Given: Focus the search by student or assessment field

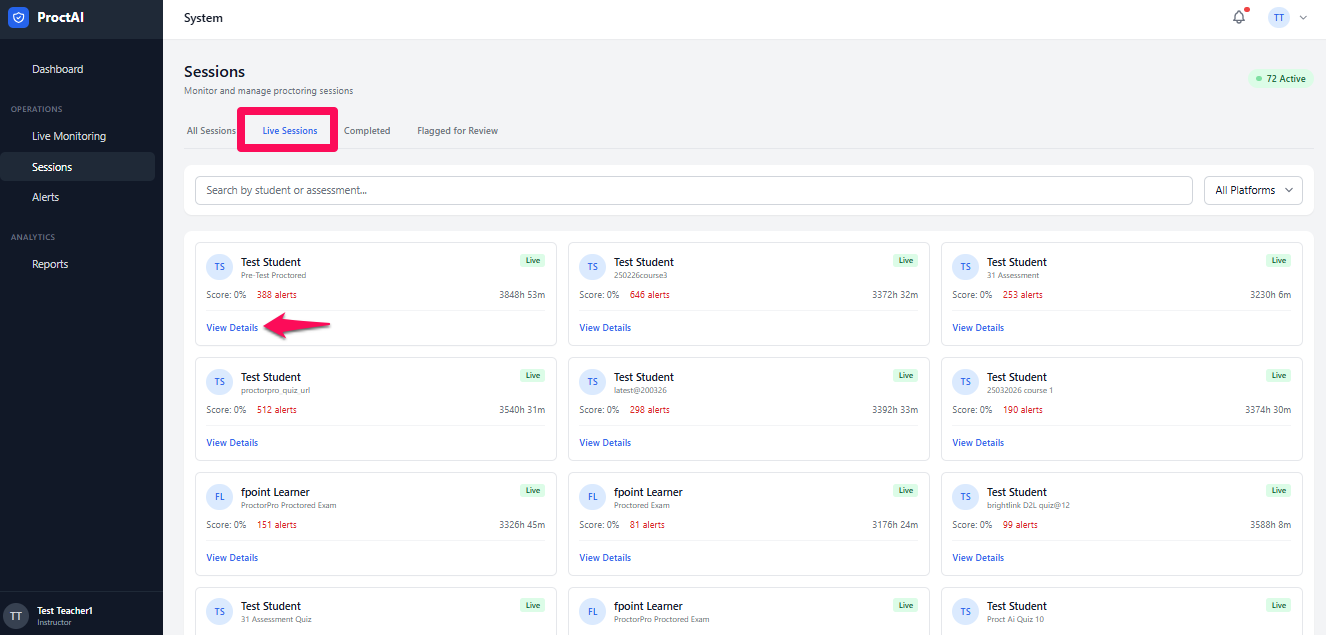Looking at the screenshot, I should point(694,190).
